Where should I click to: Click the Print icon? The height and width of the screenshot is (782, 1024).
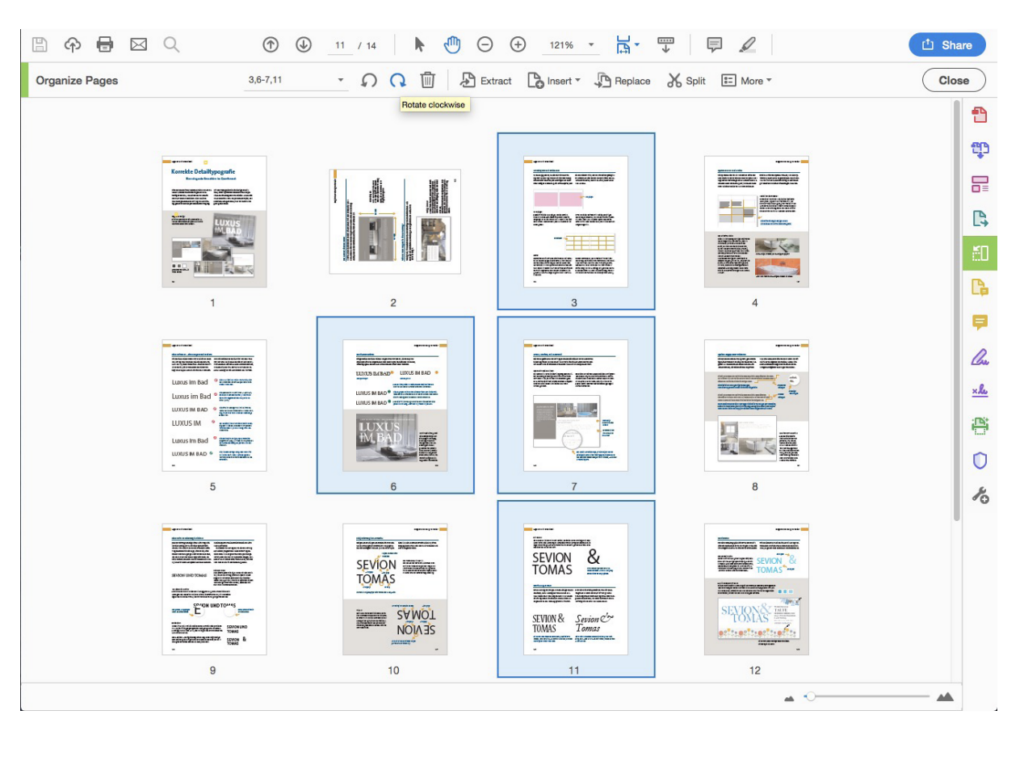click(105, 44)
